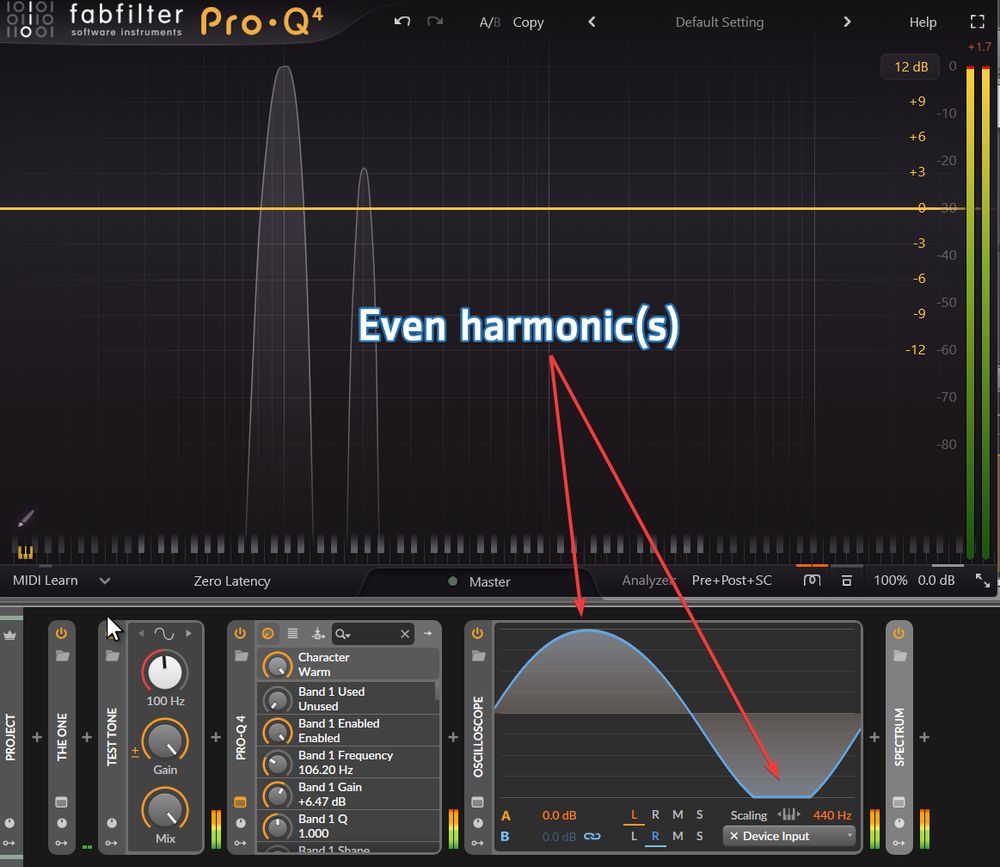Select next Test Tone waveform
This screenshot has height=867, width=1000.
pyautogui.click(x=188, y=634)
